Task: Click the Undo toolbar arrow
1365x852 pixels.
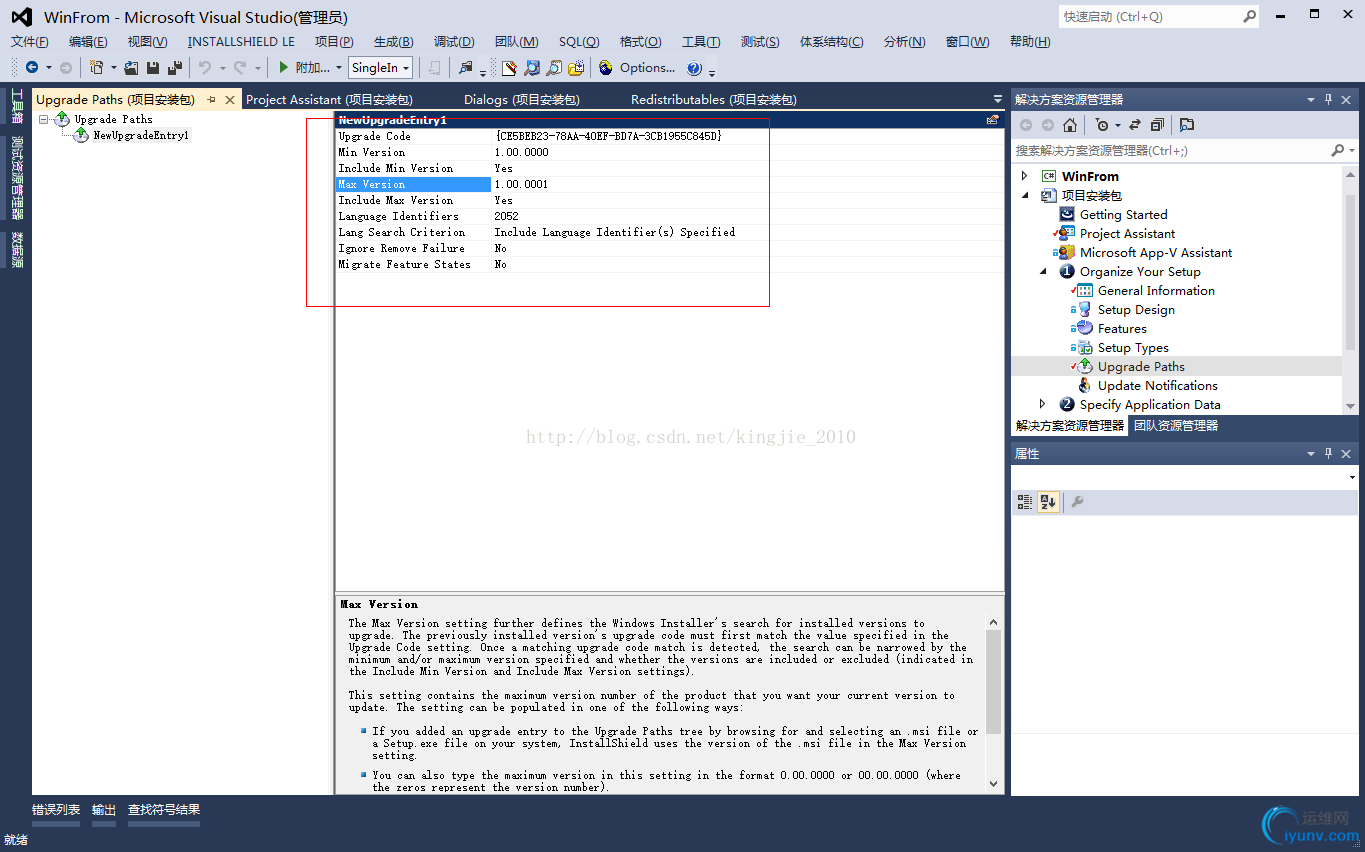Action: pos(205,67)
